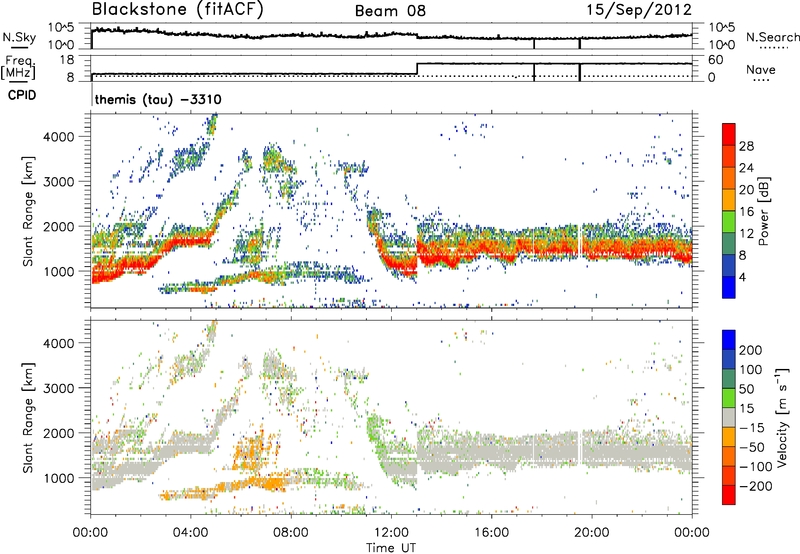The image size is (800, 554).
Task: Pick Velocity colorbar segment between 100 and 200
Action: pos(729,359)
